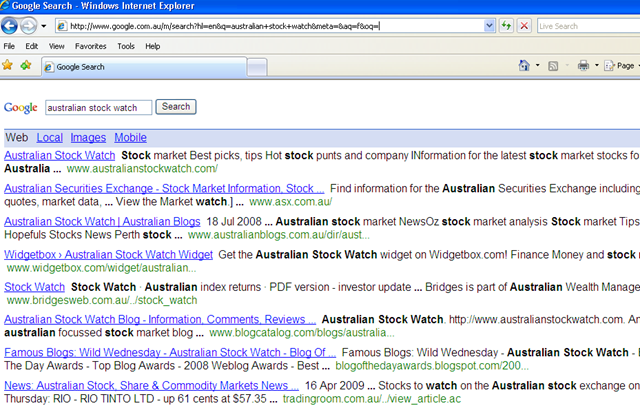Open the Australian Securities Exchange result link
This screenshot has width=640, height=408.
click(164, 188)
